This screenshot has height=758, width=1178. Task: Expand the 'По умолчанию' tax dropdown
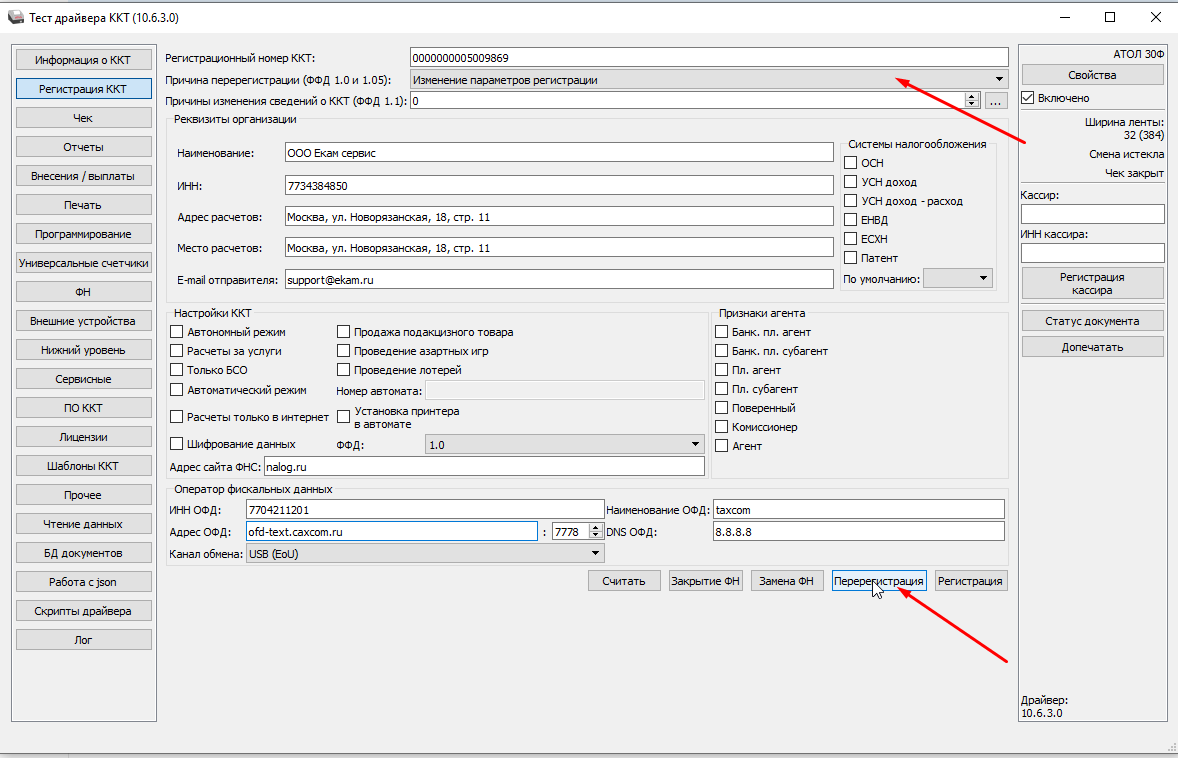click(958, 279)
